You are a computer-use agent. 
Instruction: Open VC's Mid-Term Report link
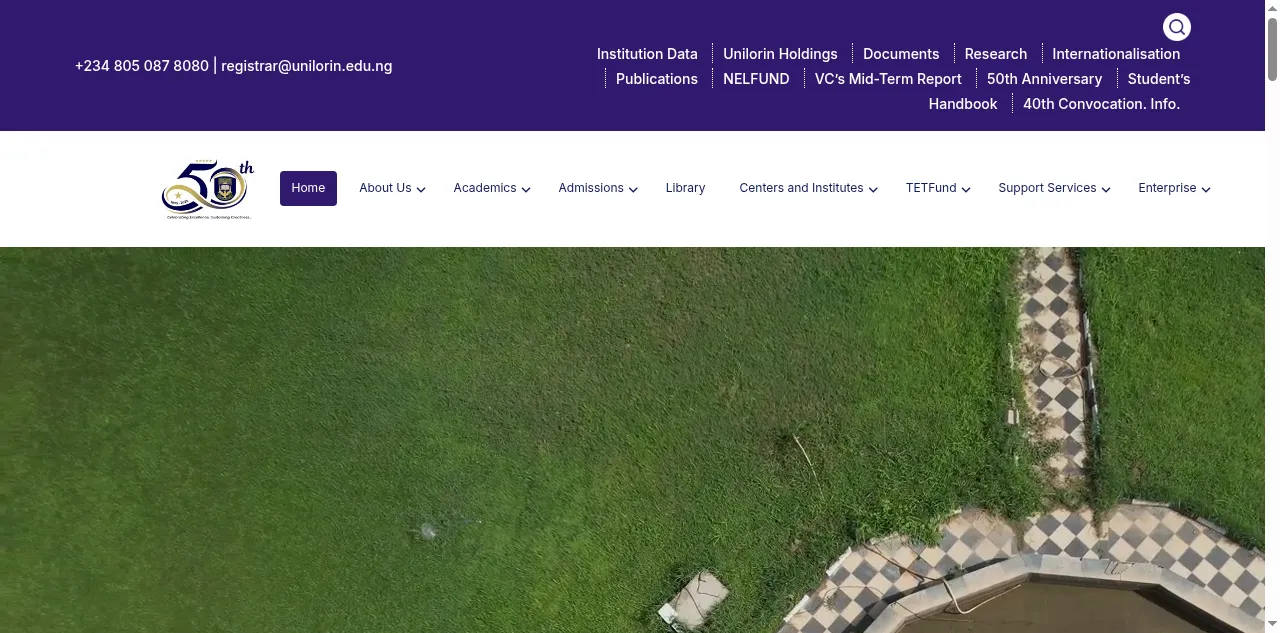pos(888,79)
